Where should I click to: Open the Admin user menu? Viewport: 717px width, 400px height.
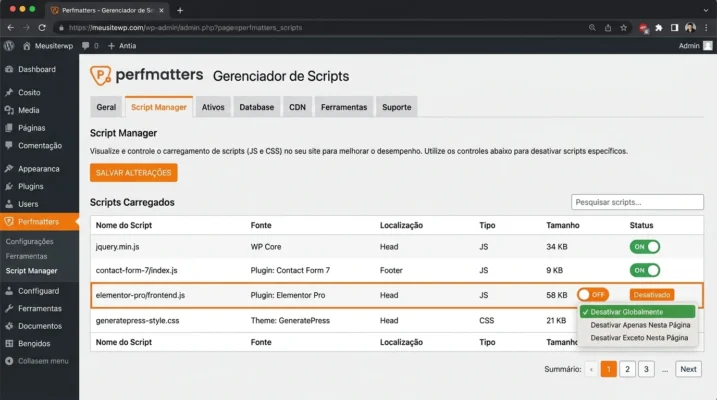point(696,46)
